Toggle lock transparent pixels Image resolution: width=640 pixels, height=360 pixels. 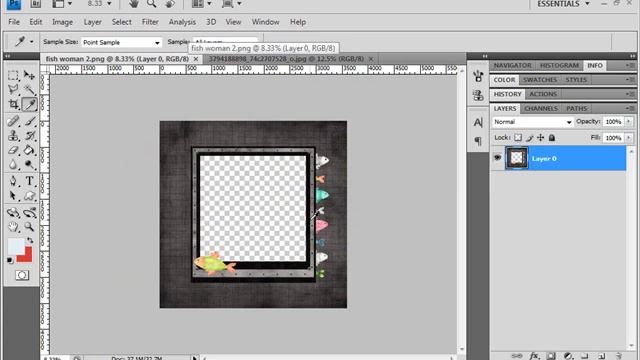[518, 138]
